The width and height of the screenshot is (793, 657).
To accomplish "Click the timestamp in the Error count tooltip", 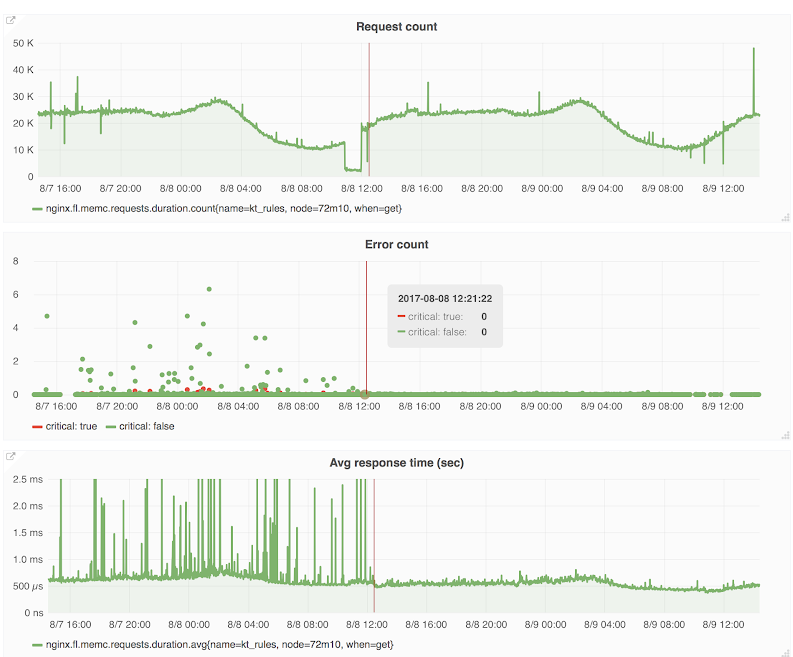I will point(444,298).
